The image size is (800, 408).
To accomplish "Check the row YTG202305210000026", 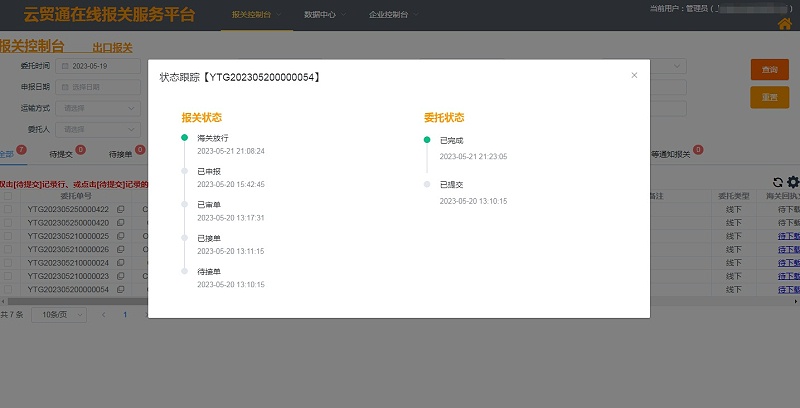I will 8,249.
